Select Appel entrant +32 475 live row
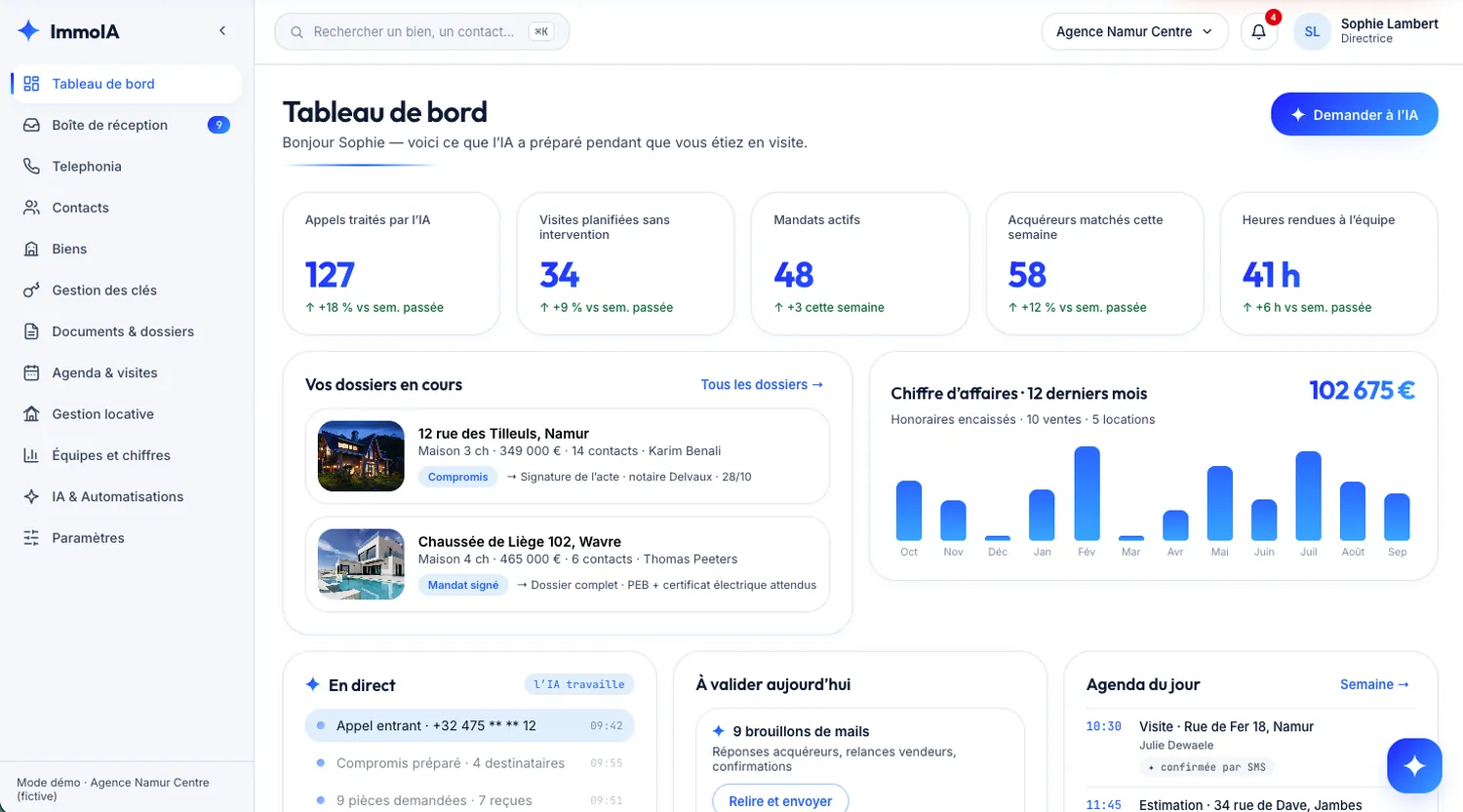 coord(469,725)
